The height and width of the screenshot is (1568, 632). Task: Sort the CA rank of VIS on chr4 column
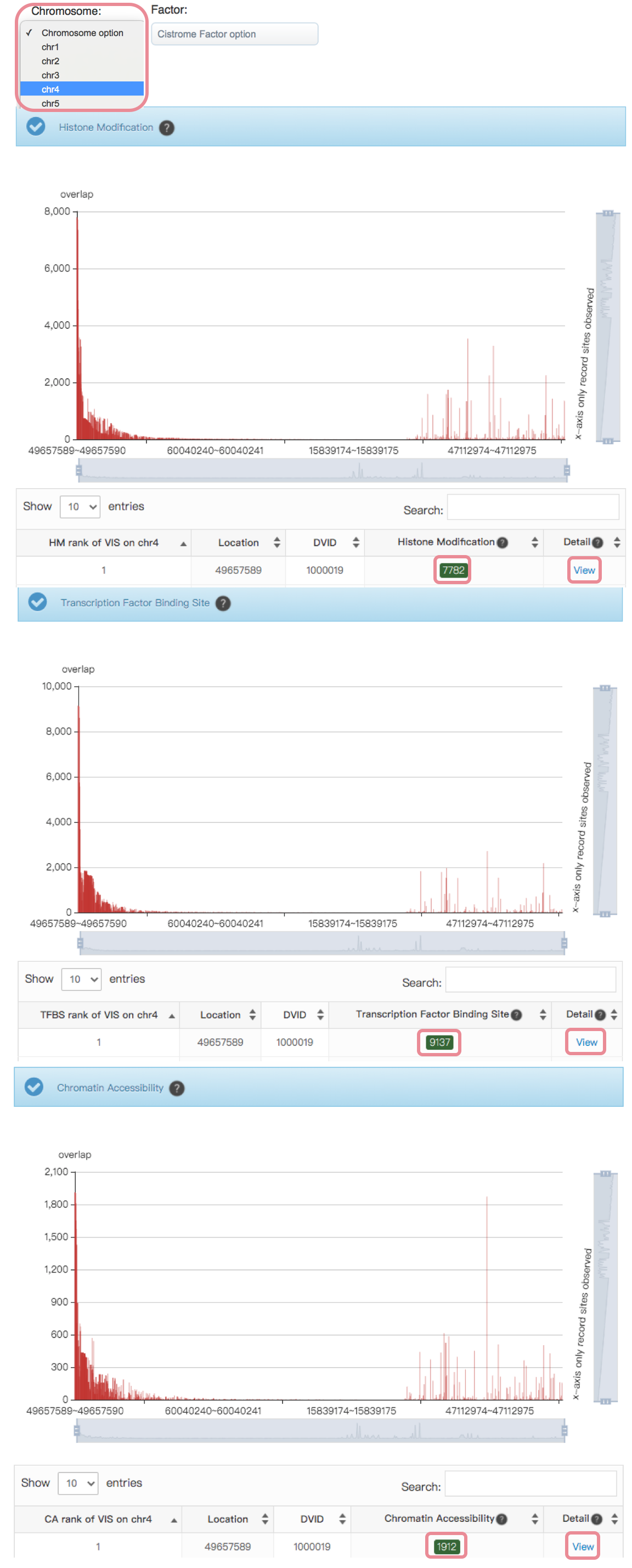pyautogui.click(x=174, y=1520)
